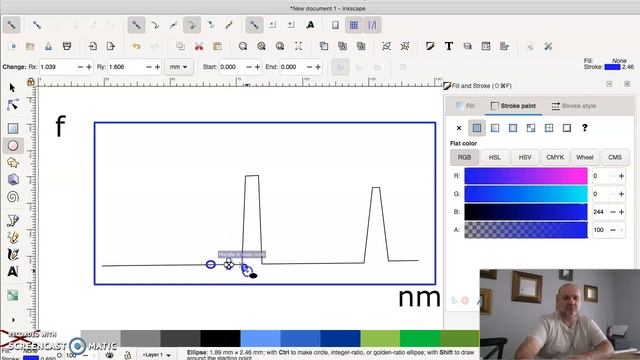
Task: Click the Zoom to drawing icon
Action: pos(261,47)
